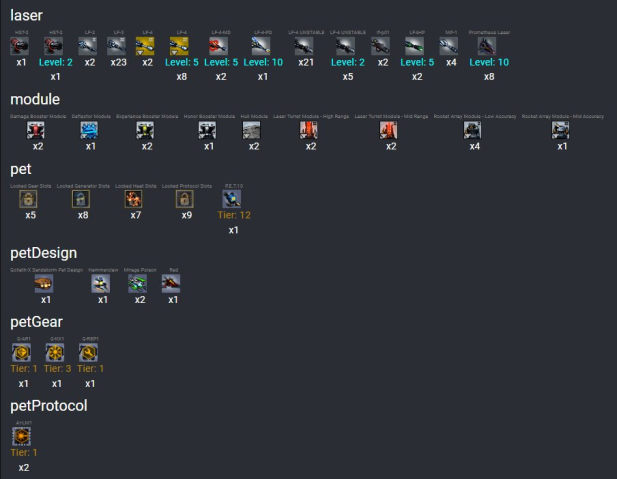The width and height of the screenshot is (617, 479).
Task: Click the "x21" count under LF-4 UNSTABLE
Action: 306,62
